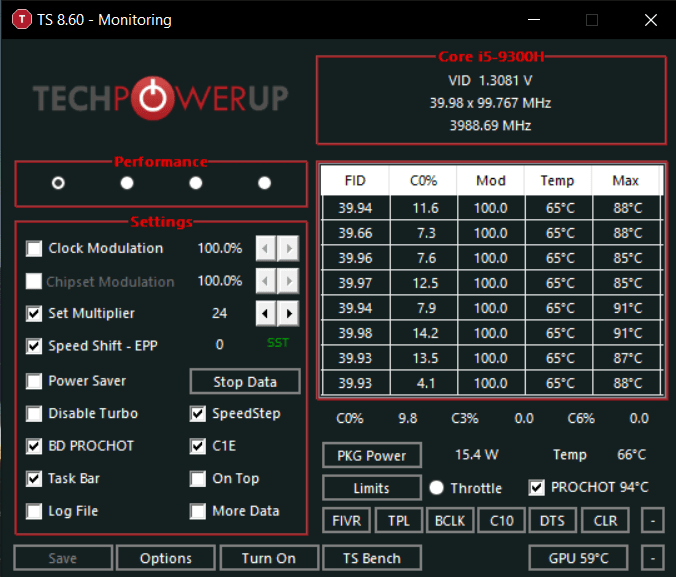Click the Turn On button
The width and height of the screenshot is (676, 577).
coord(269,558)
